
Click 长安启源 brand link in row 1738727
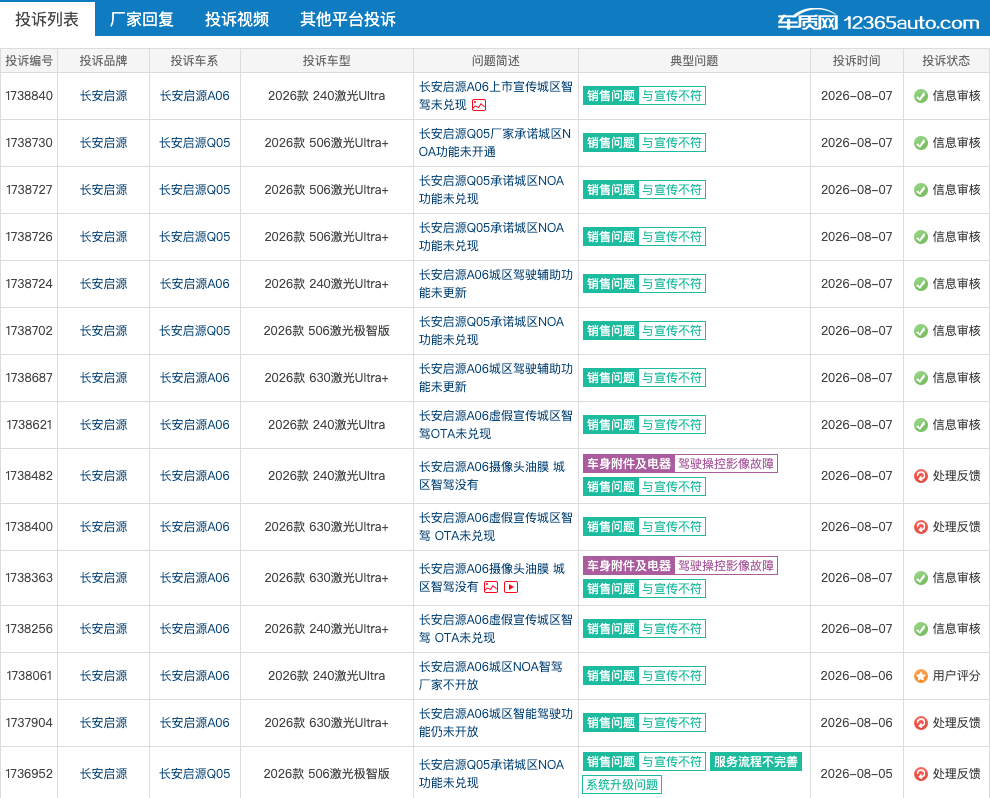coord(104,189)
